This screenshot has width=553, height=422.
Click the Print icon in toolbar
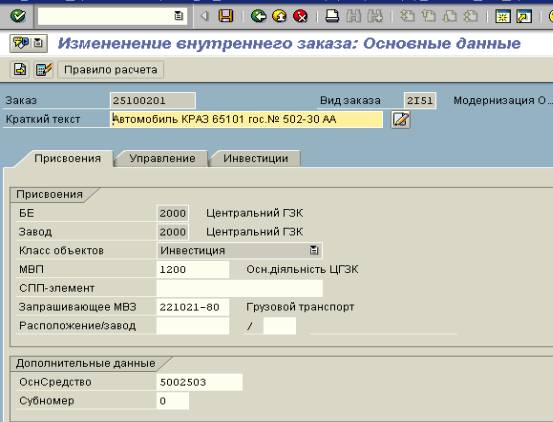tap(332, 16)
